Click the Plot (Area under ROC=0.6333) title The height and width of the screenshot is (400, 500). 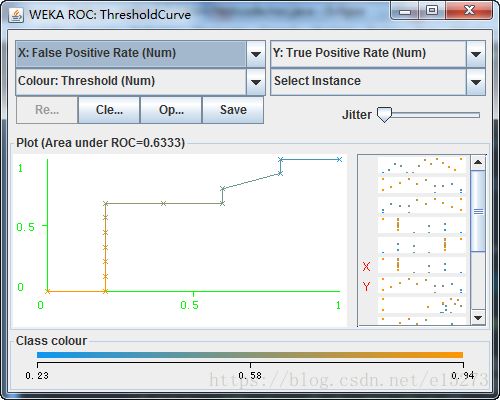[x=101, y=143]
